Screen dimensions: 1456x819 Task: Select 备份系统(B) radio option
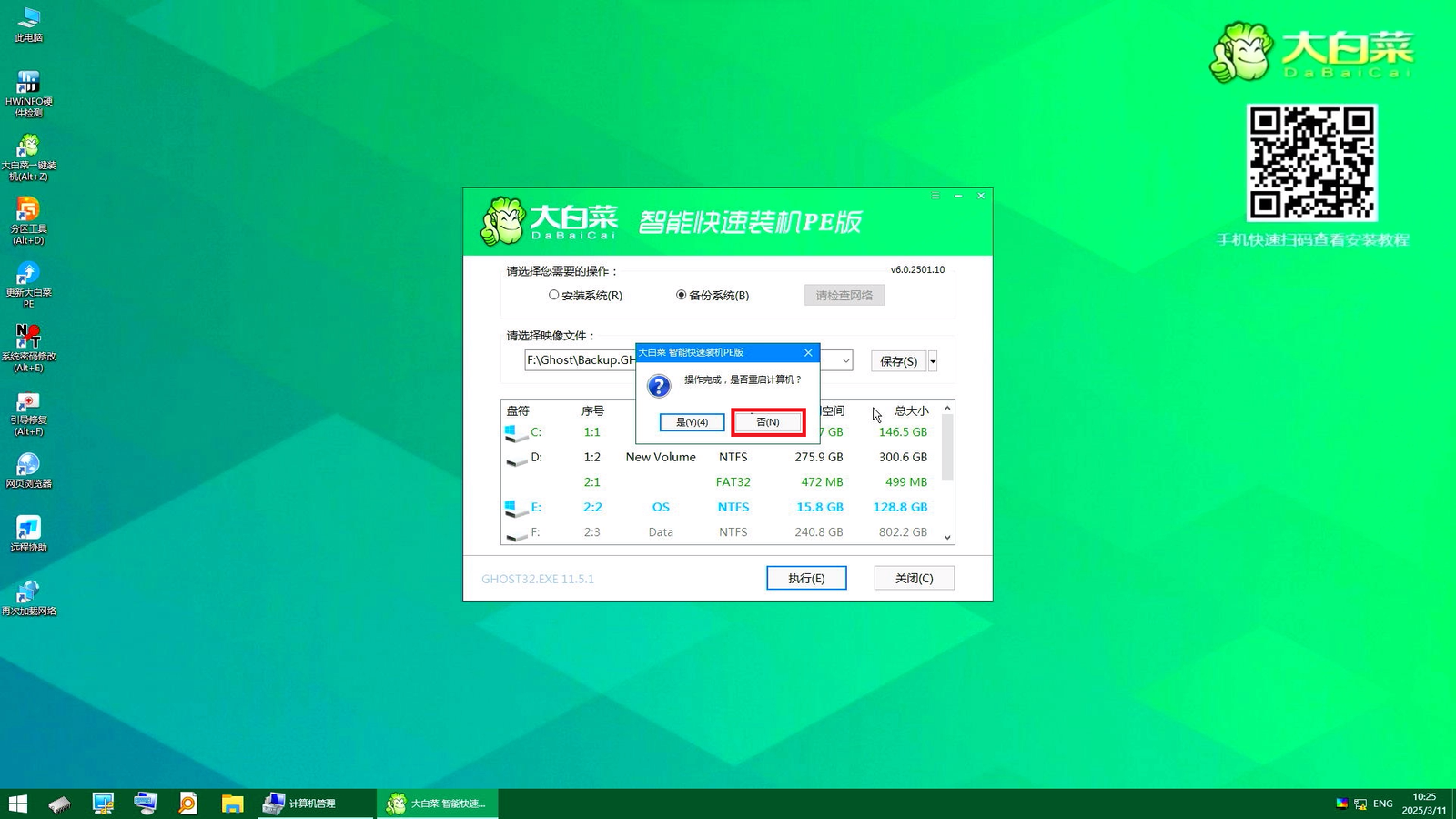pyautogui.click(x=713, y=295)
